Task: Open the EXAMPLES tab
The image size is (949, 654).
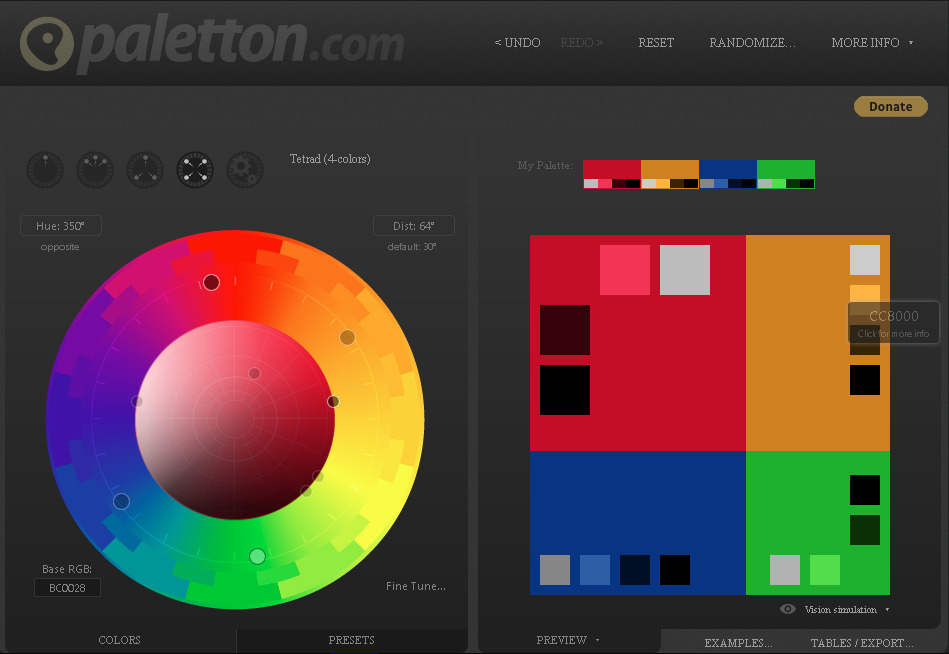Action: tap(738, 643)
